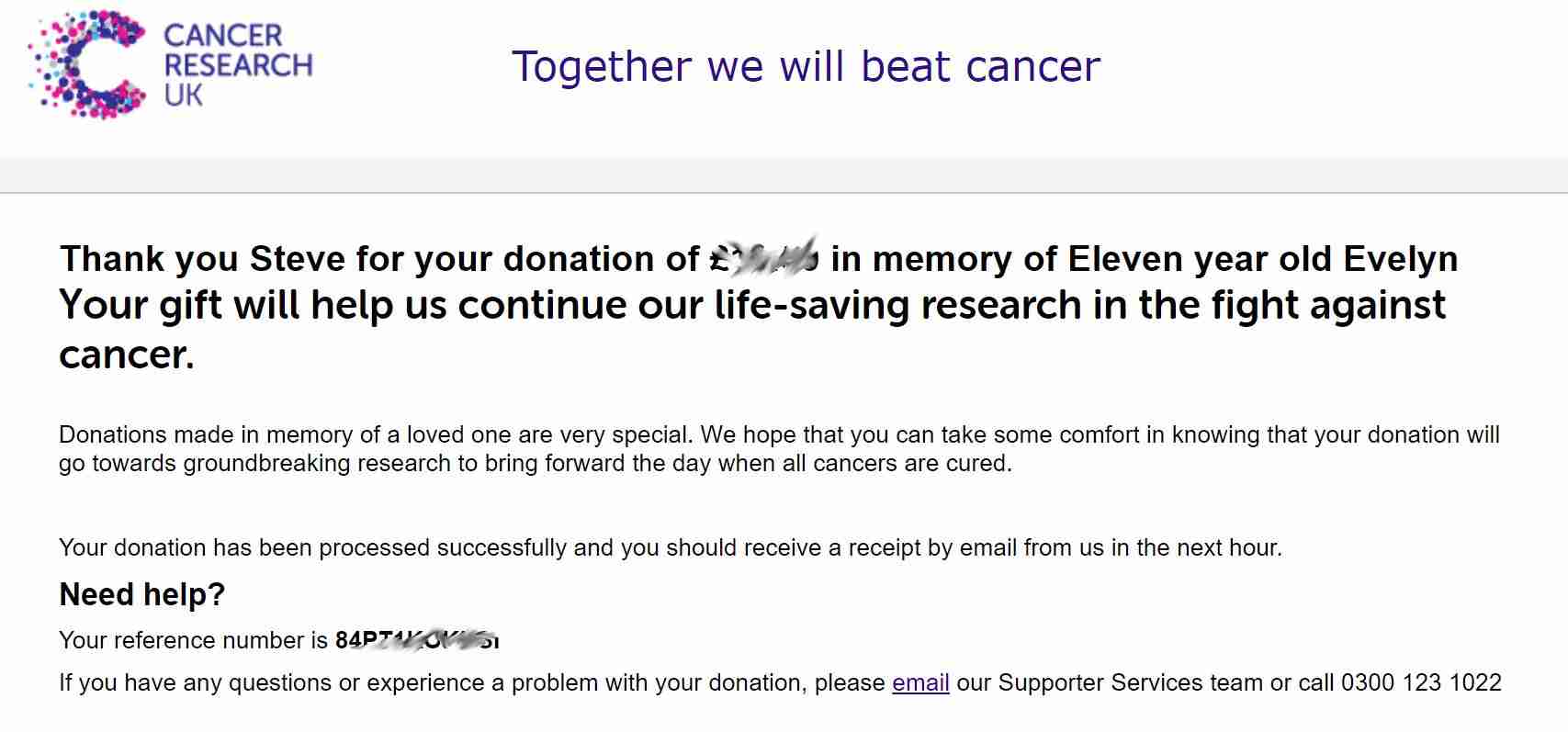Click the 'Eleven year old Evelyn' text
This screenshot has width=1568, height=732.
(1263, 258)
